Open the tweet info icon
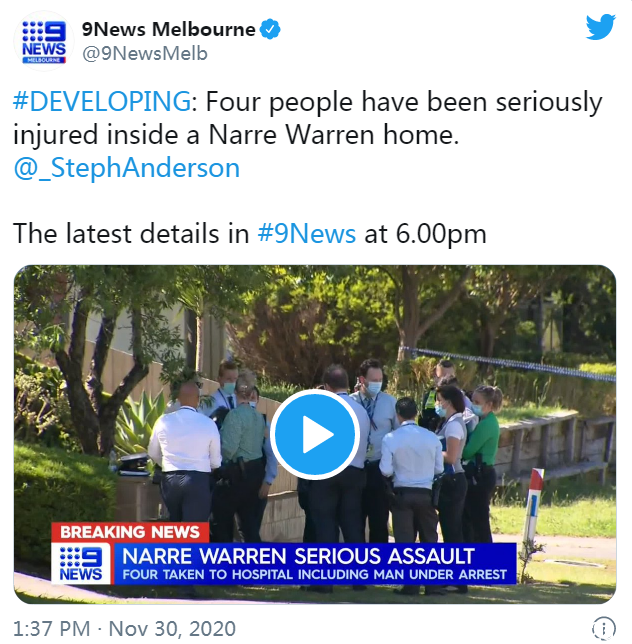This screenshot has height=644, width=632. pos(603,628)
